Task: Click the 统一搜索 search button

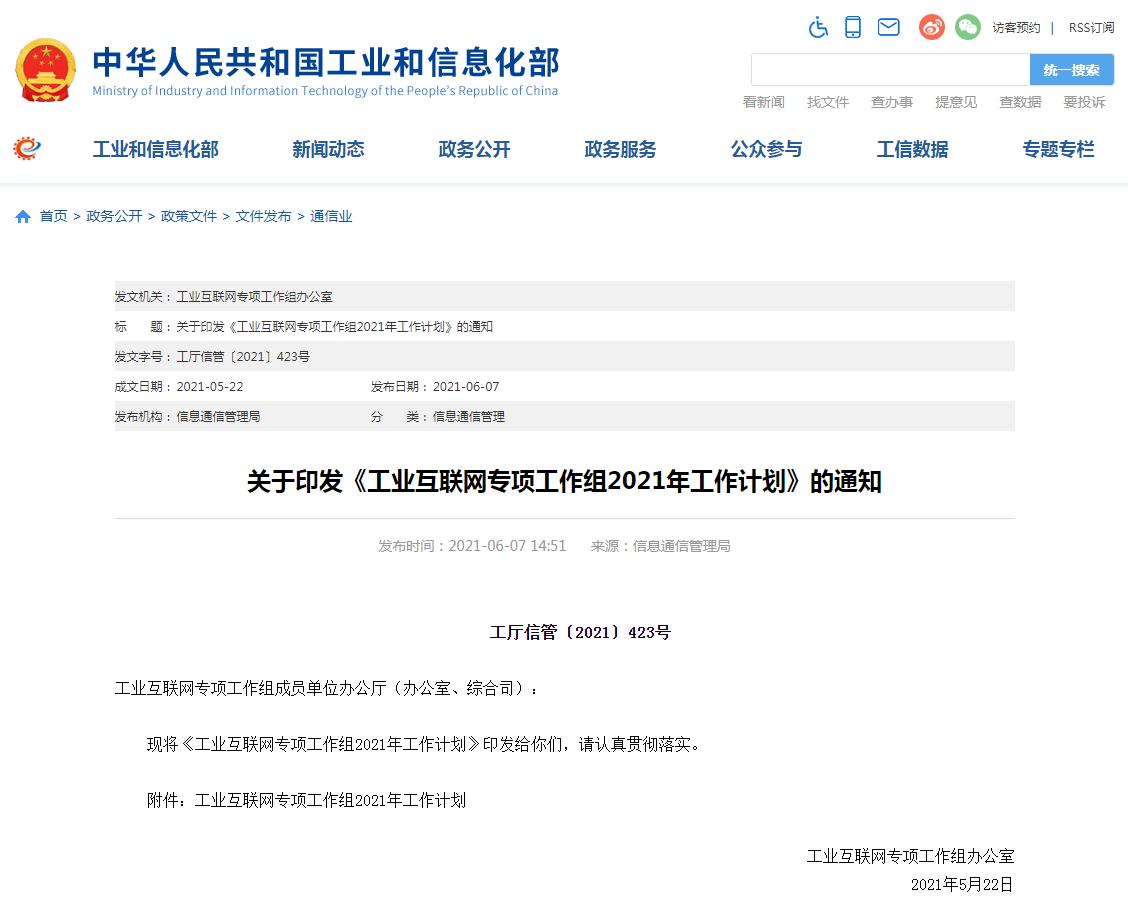Action: click(1071, 70)
